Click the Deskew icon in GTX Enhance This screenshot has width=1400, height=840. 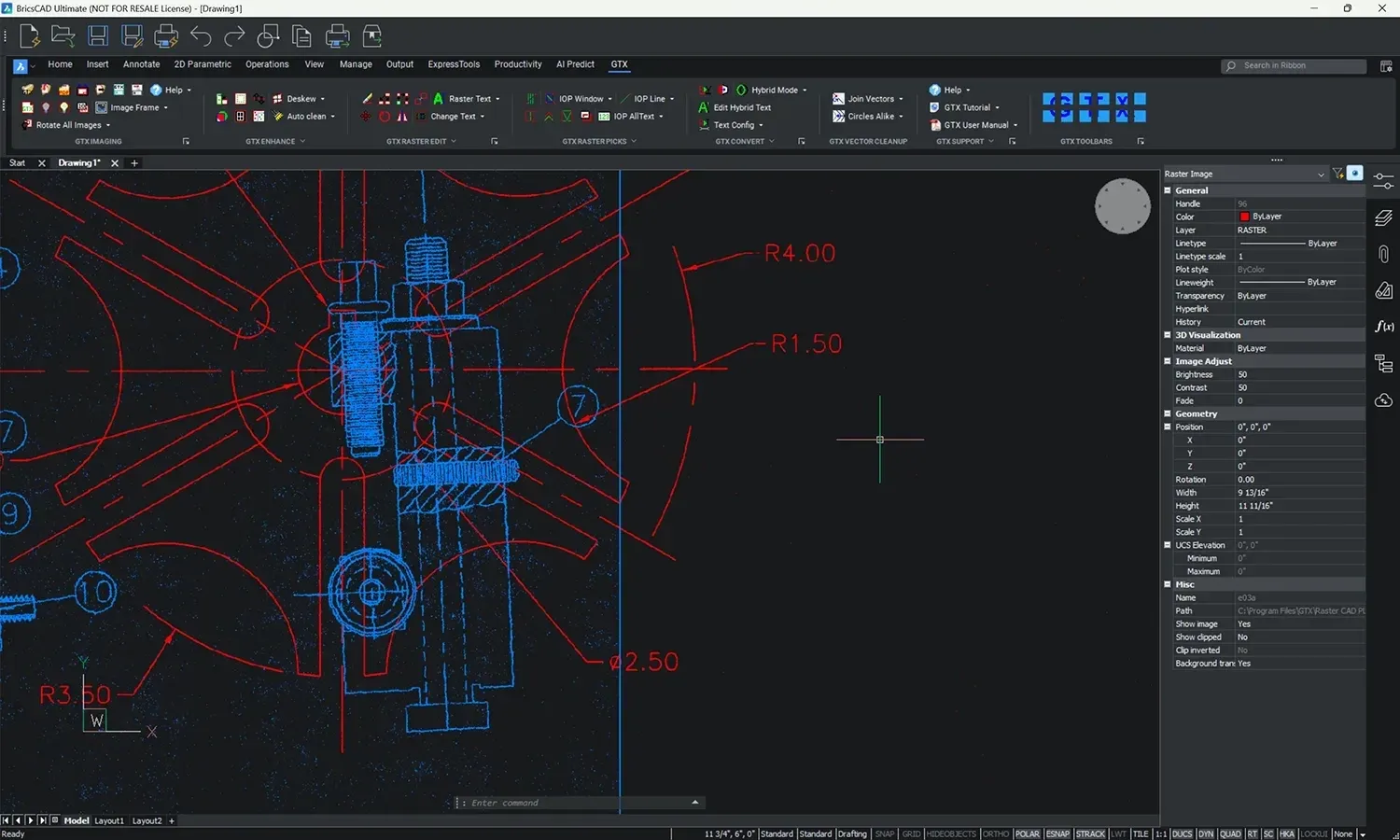click(277, 98)
